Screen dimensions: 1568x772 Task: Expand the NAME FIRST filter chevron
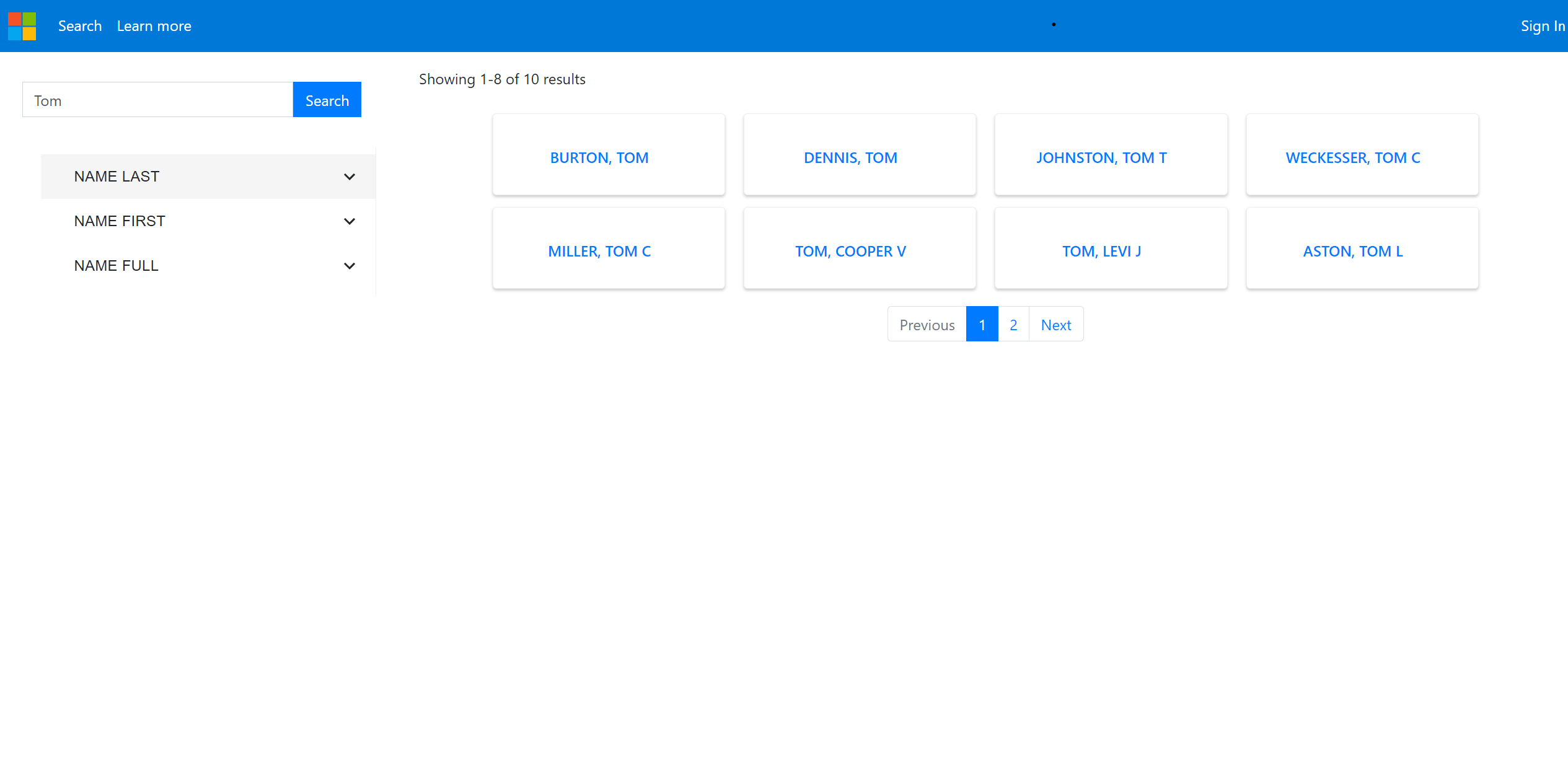pos(350,221)
